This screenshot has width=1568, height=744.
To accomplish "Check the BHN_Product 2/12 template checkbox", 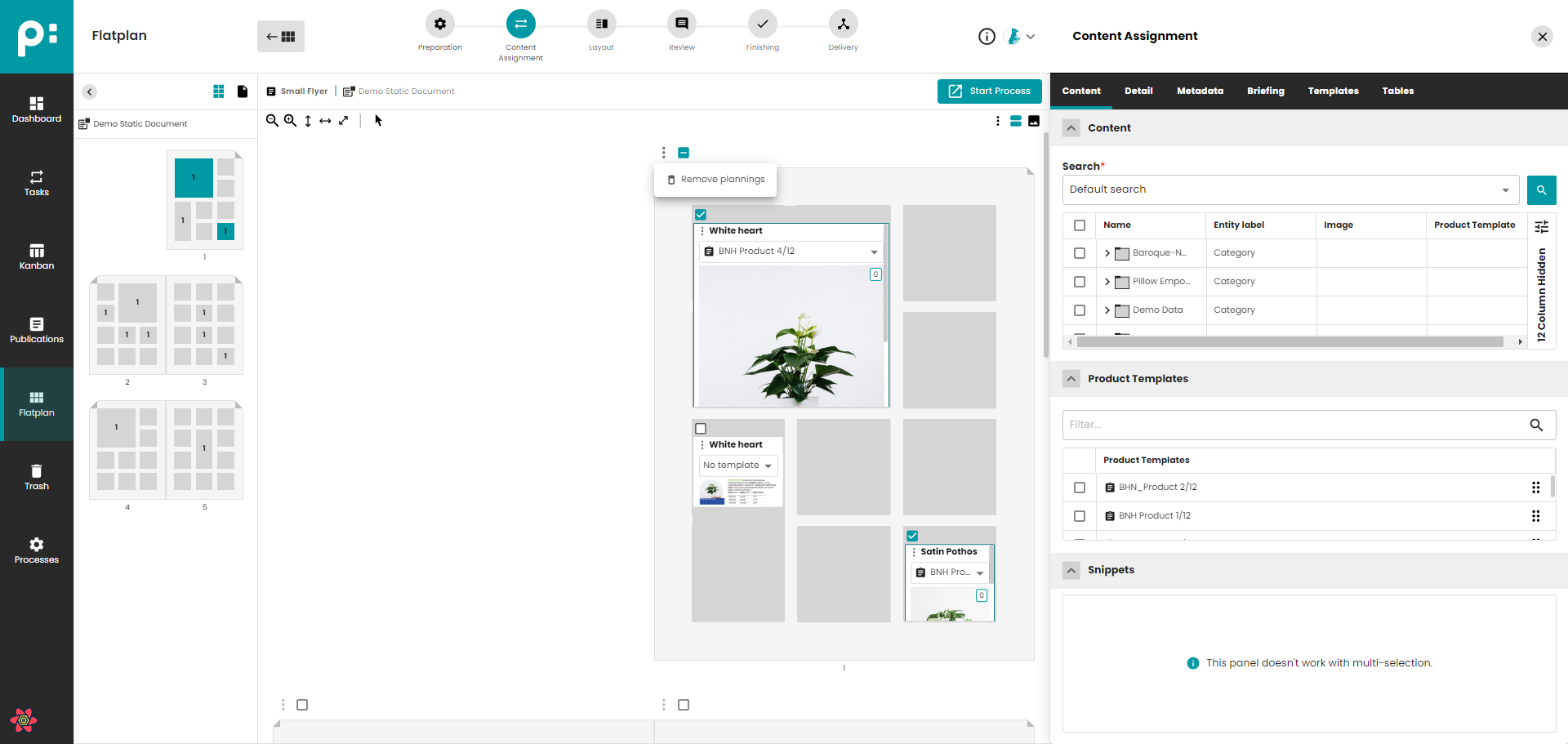I will click(1080, 488).
